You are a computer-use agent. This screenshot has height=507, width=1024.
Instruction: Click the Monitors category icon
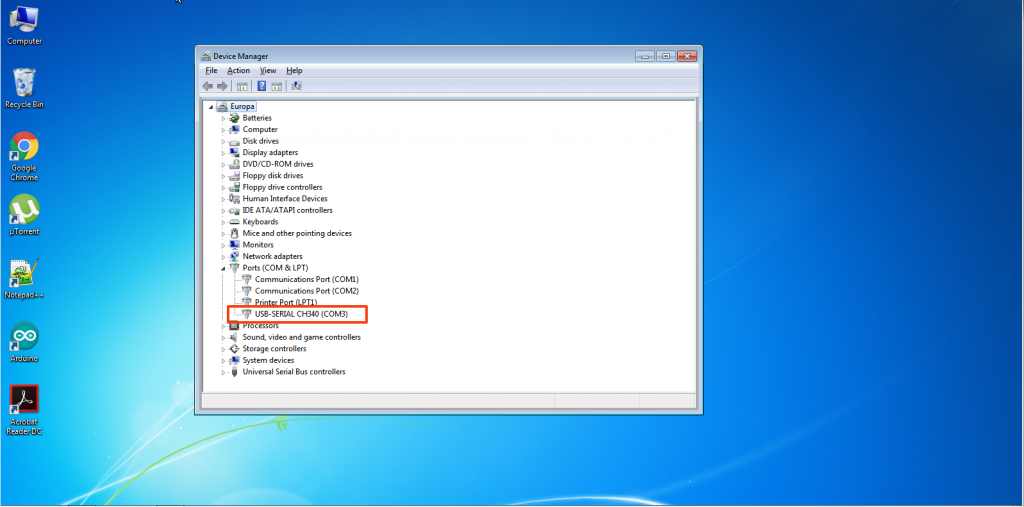click(x=234, y=244)
